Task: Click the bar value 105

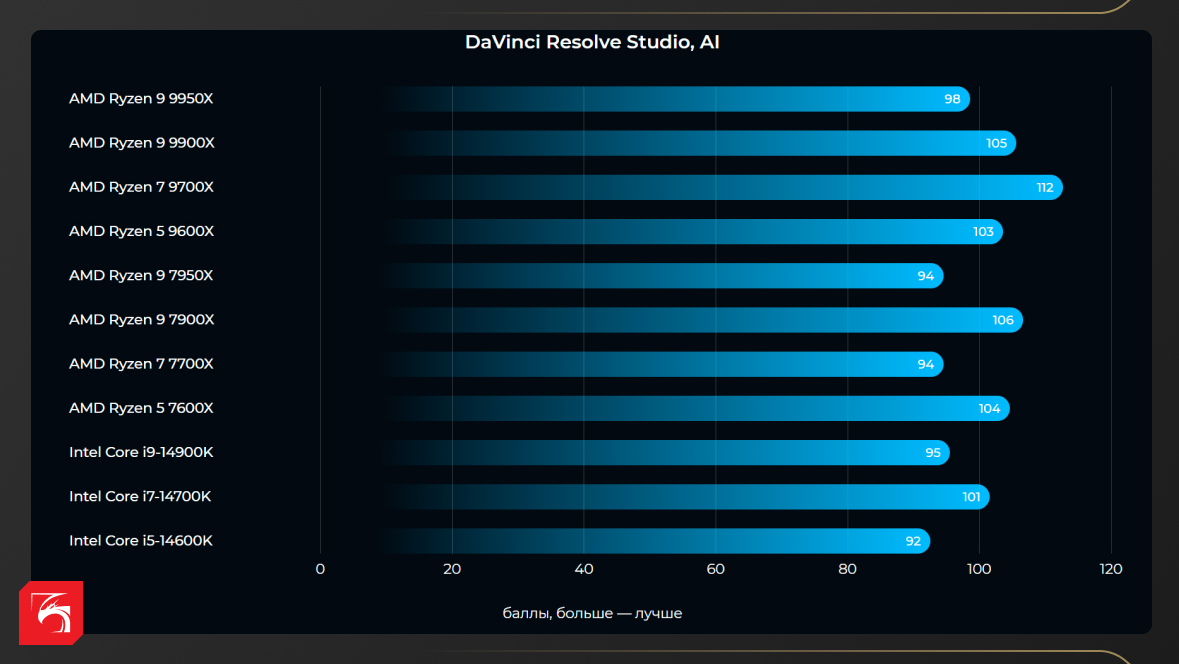Action: pyautogui.click(x=996, y=144)
